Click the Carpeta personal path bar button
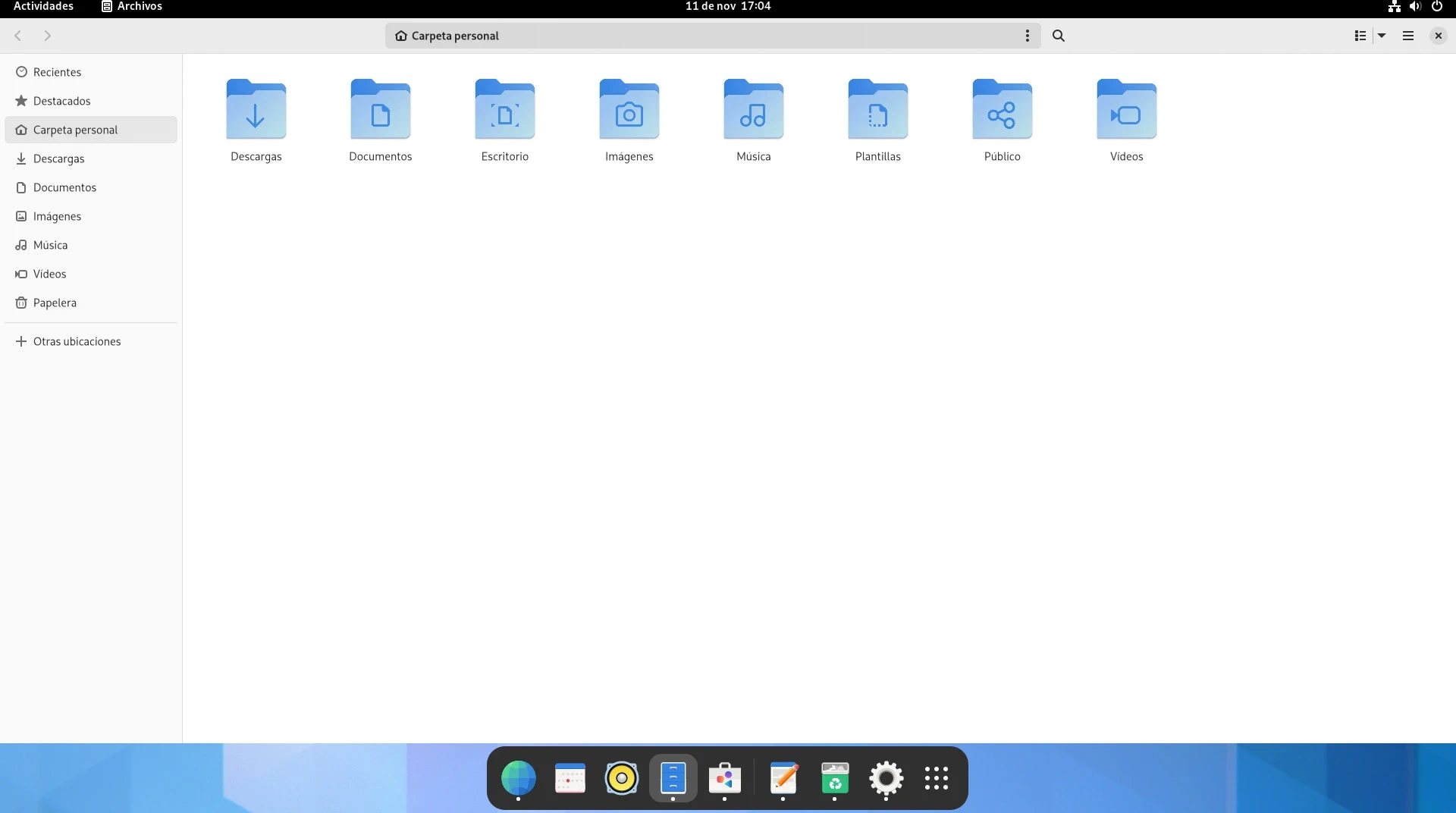1456x813 pixels. [x=455, y=36]
